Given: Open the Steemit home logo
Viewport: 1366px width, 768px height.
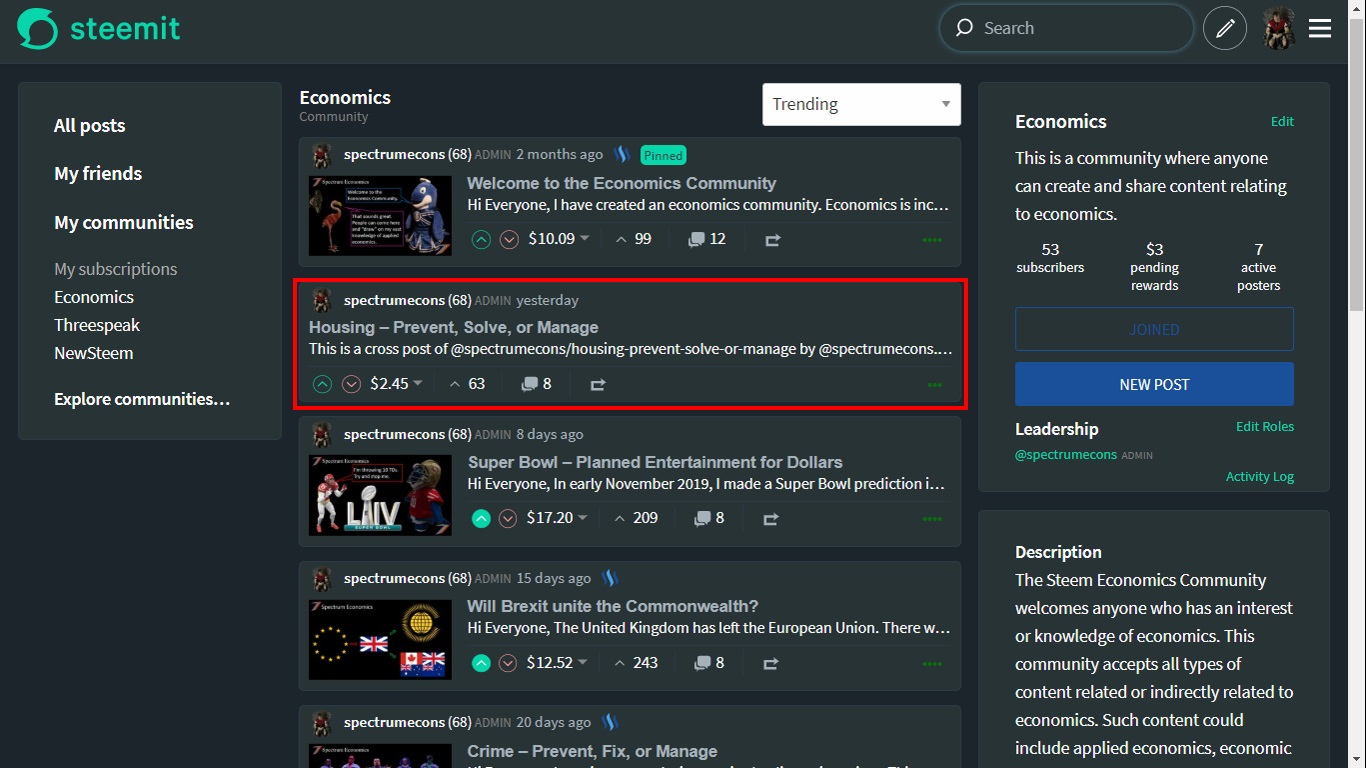Looking at the screenshot, I should click(x=99, y=28).
